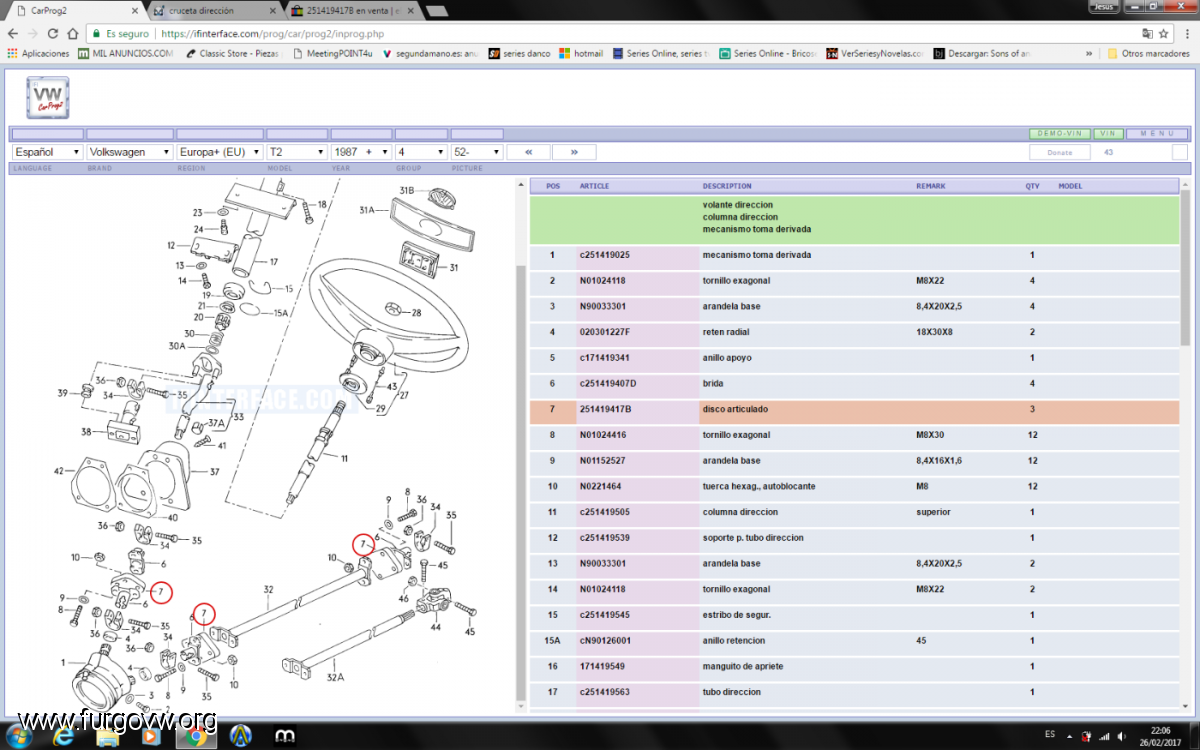Open File Explorer from taskbar
The width and height of the screenshot is (1200, 750).
107,735
